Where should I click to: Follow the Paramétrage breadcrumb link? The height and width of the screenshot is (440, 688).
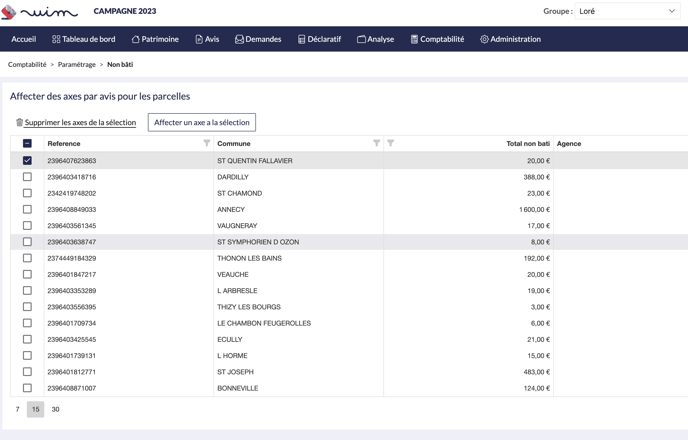click(x=77, y=65)
